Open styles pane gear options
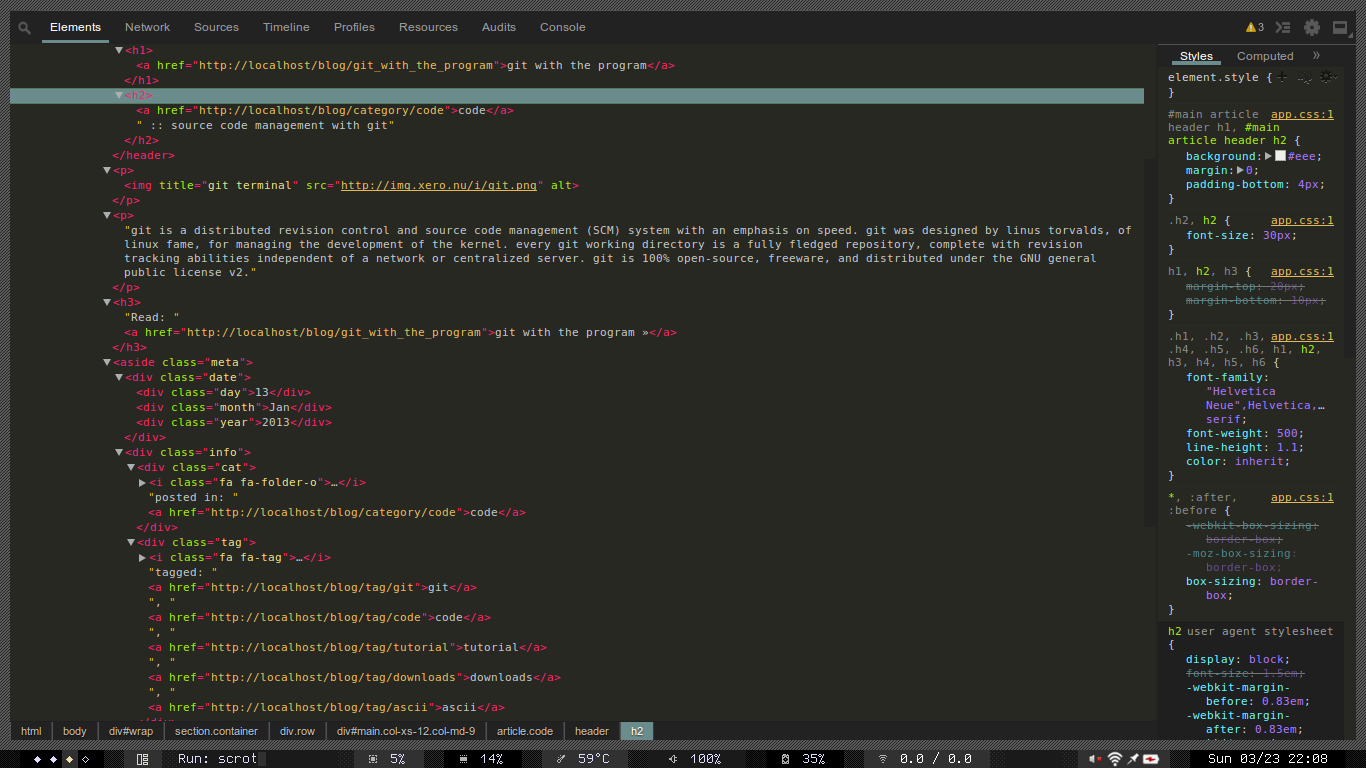This screenshot has width=1366, height=768. click(x=1327, y=77)
